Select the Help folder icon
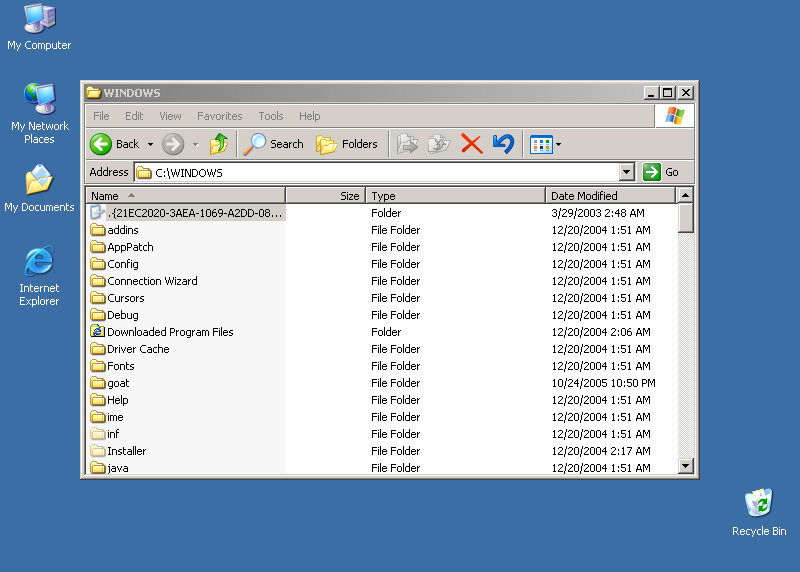800x572 pixels. point(97,400)
